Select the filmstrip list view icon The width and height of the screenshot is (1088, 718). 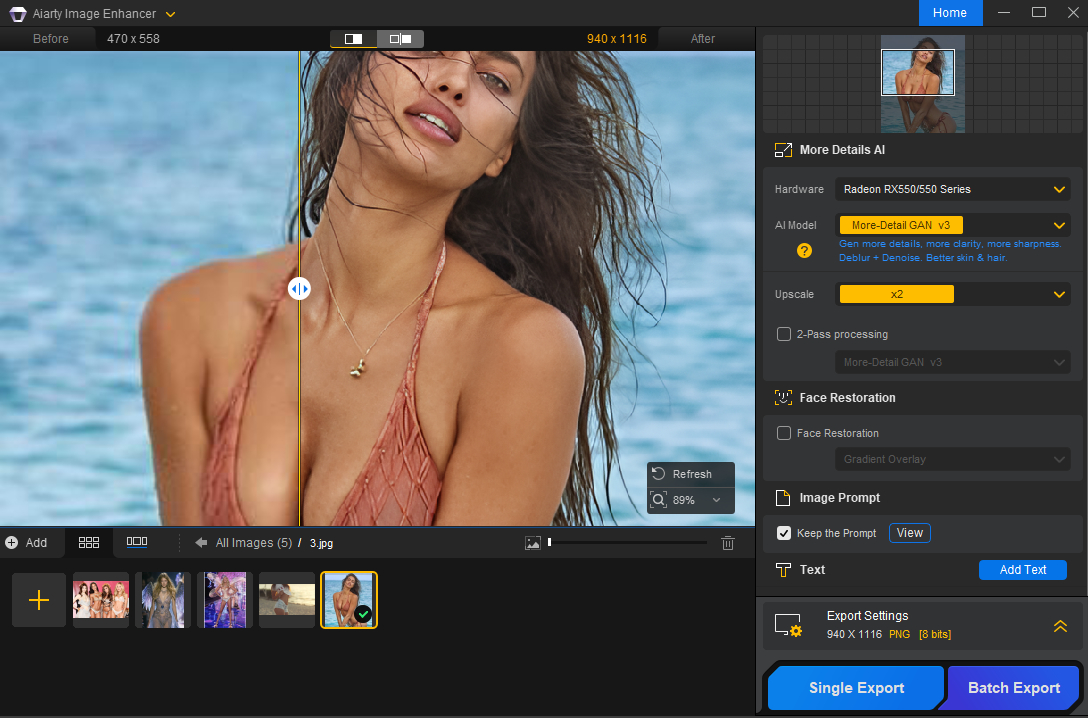pyautogui.click(x=137, y=542)
